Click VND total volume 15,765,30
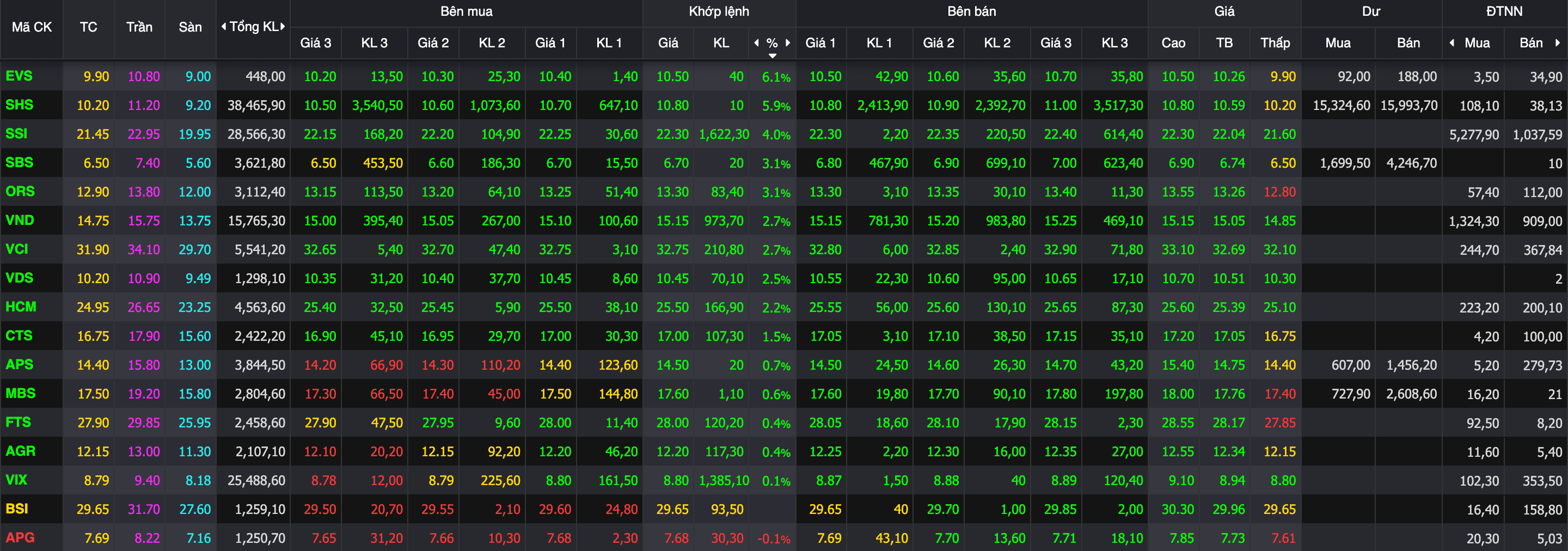Image resolution: width=1568 pixels, height=551 pixels. click(256, 221)
